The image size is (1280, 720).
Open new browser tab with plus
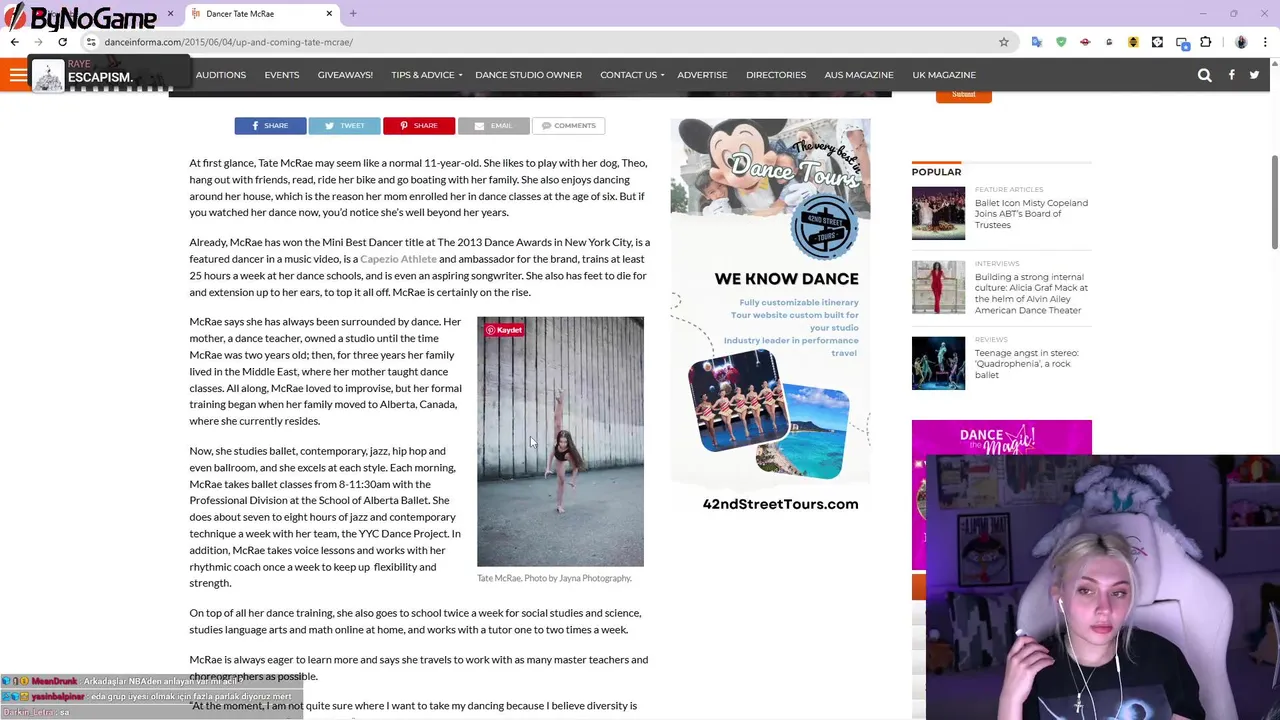pos(353,13)
